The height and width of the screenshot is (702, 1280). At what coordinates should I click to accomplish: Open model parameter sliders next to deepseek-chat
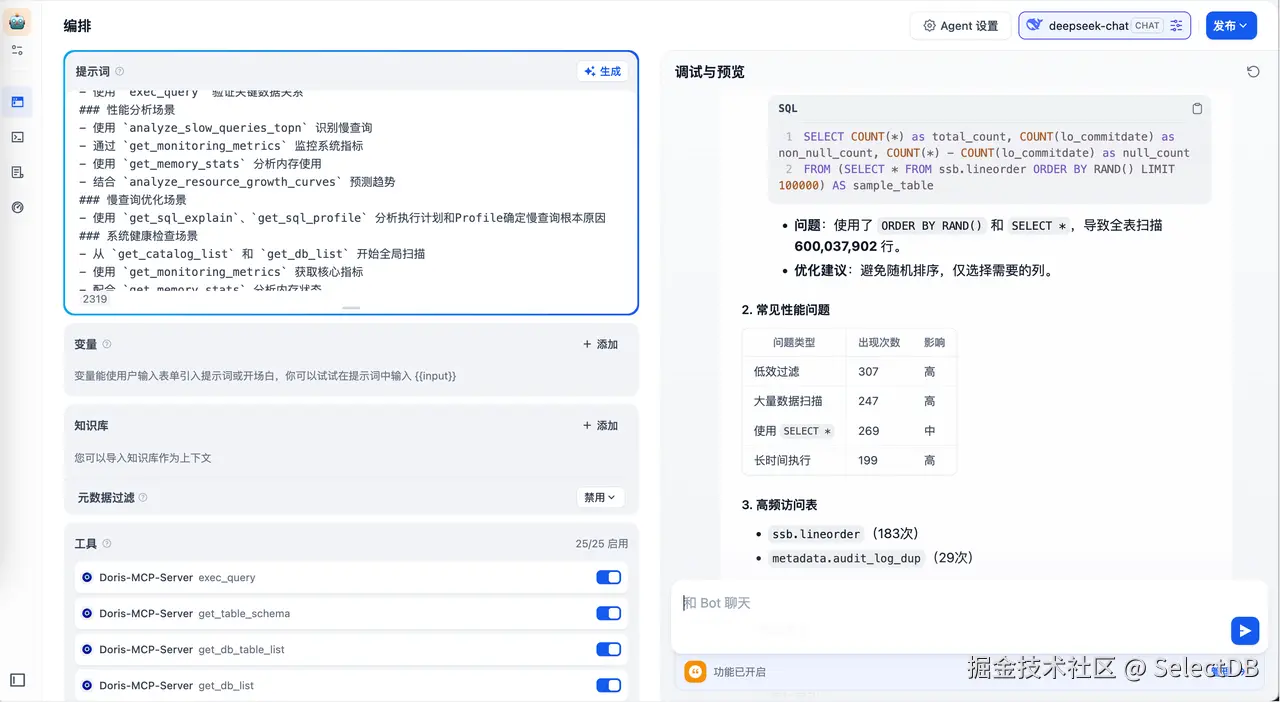pos(1175,25)
